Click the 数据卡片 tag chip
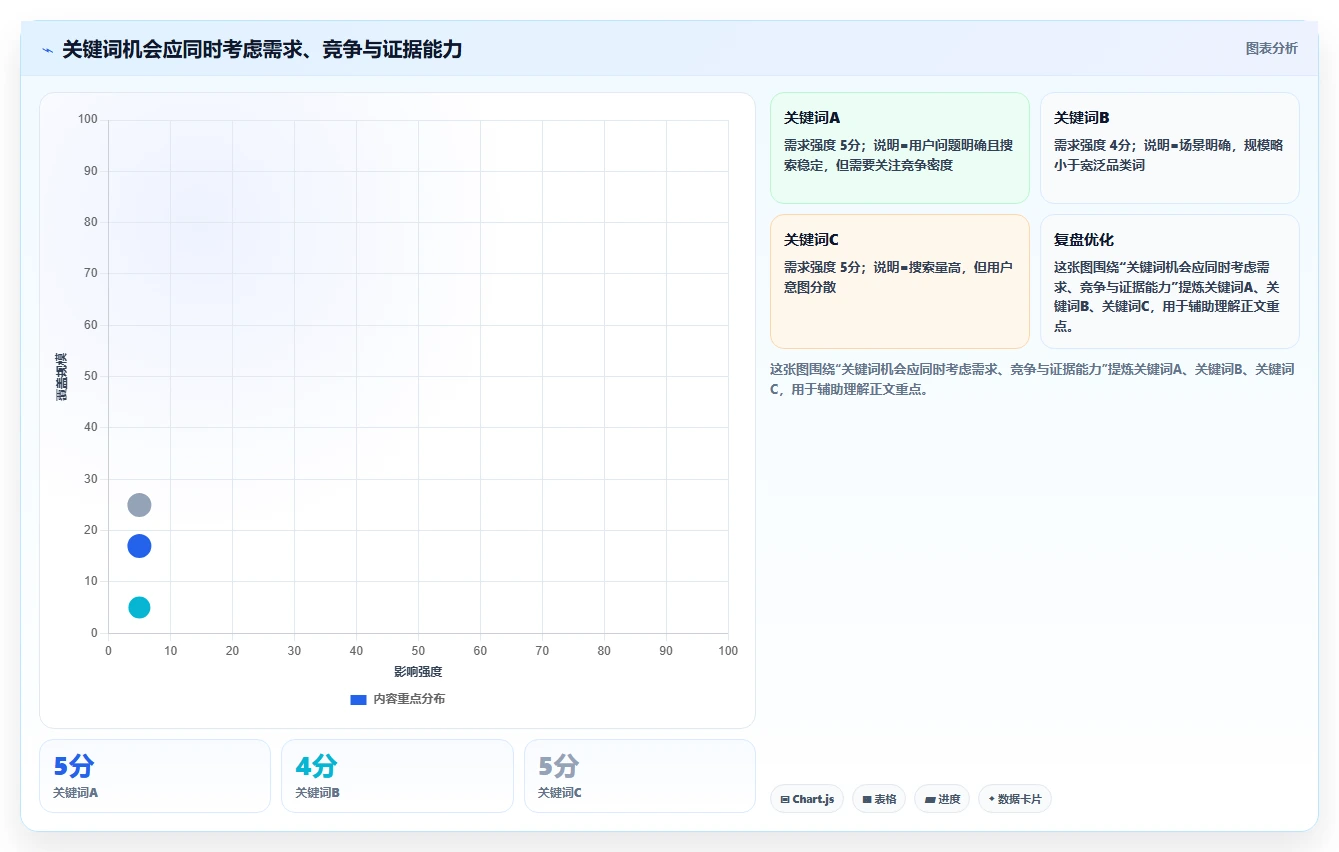Viewport: 1339px width, 852px height. tap(1015, 799)
